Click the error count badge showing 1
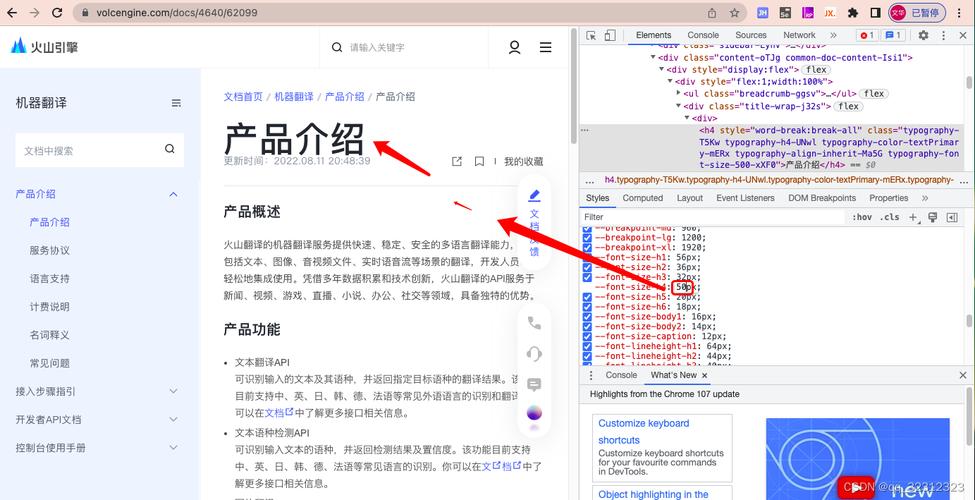This screenshot has height=500, width=975. tap(866, 35)
